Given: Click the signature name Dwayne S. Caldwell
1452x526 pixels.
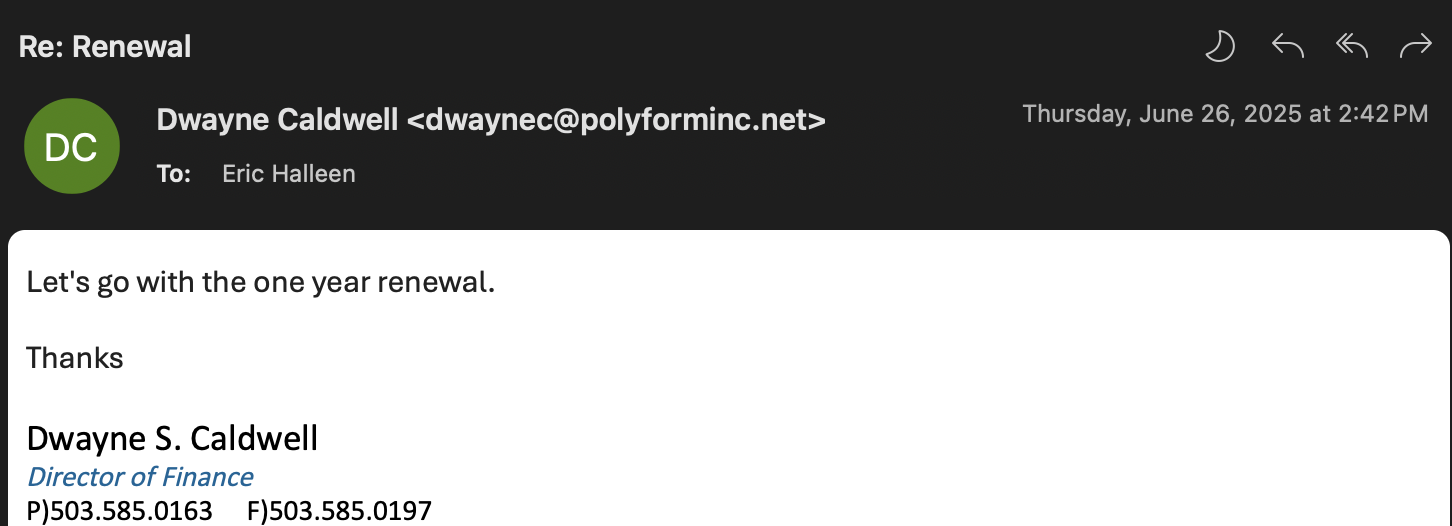Looking at the screenshot, I should click(172, 438).
